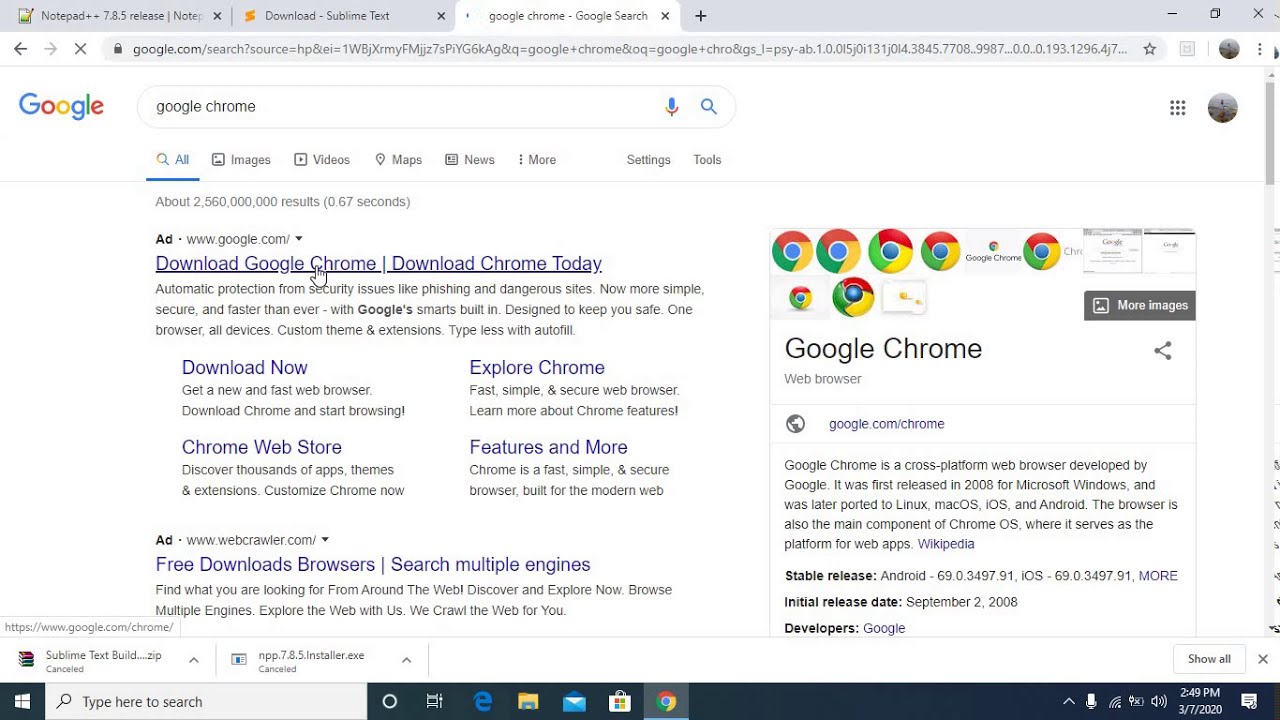
Task: Open Download Google Chrome ad headline link
Action: (378, 264)
